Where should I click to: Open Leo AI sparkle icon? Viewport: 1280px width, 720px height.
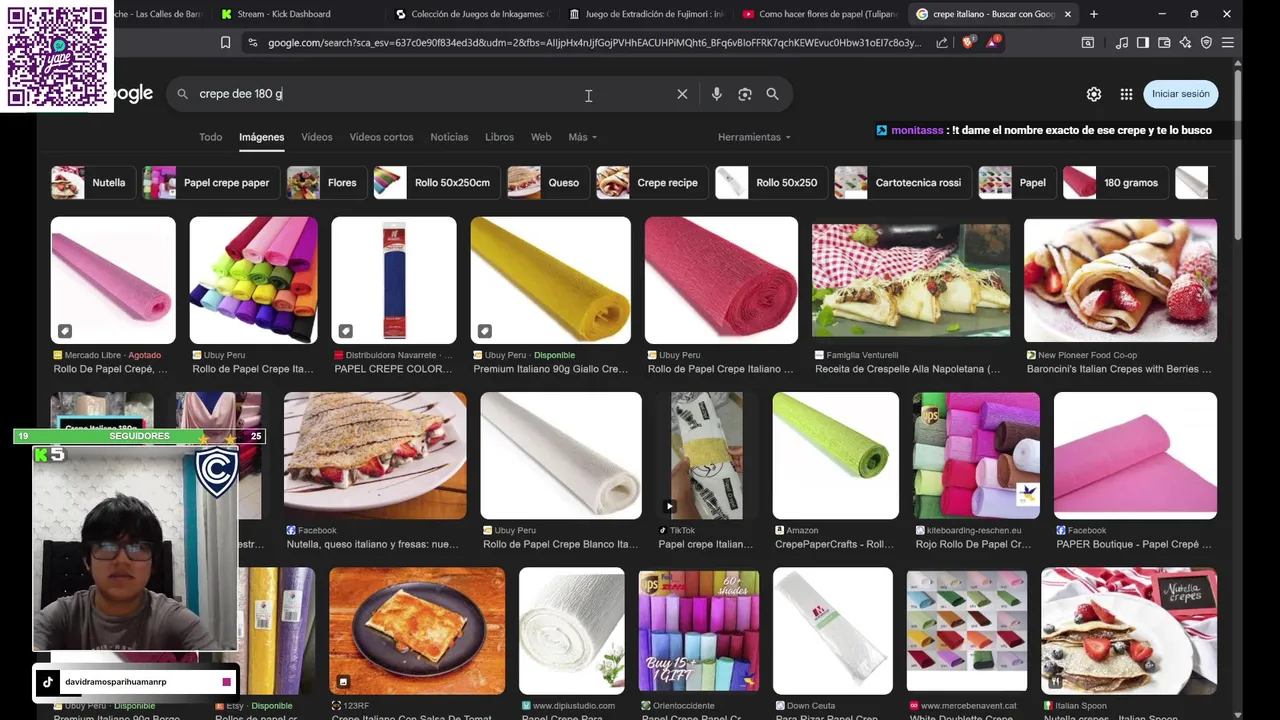click(1185, 43)
